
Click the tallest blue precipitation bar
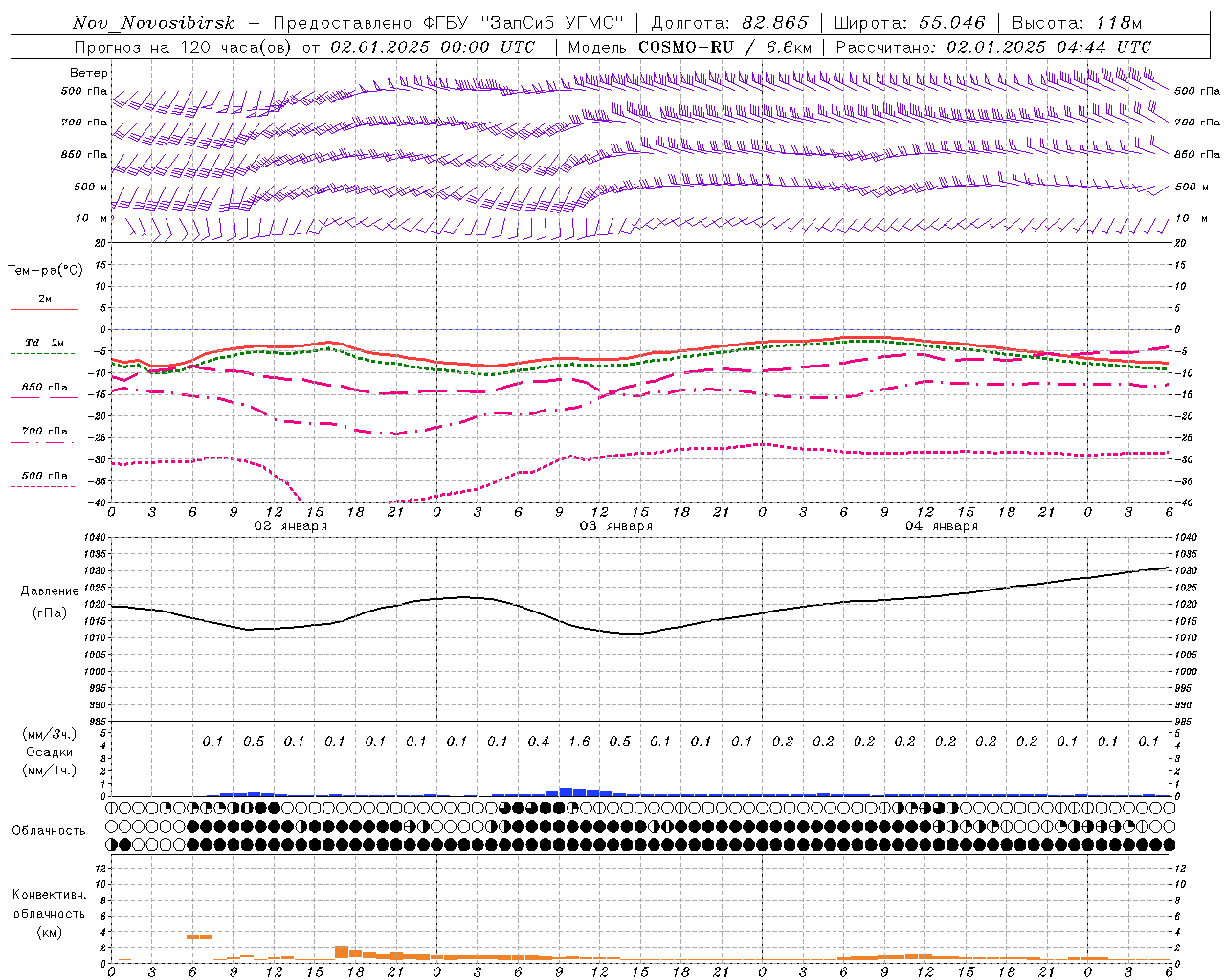pos(566,791)
